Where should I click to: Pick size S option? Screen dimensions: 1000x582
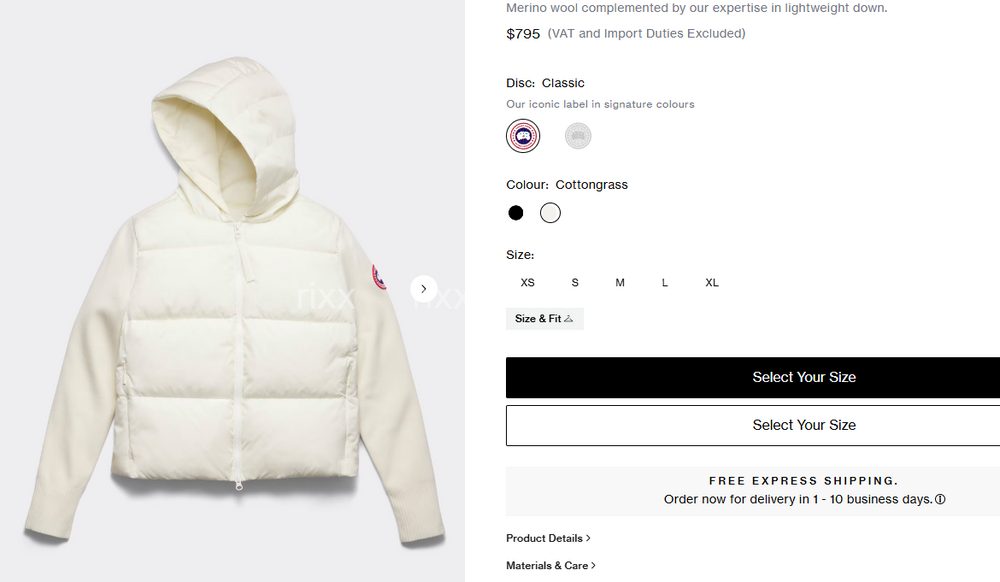575,283
